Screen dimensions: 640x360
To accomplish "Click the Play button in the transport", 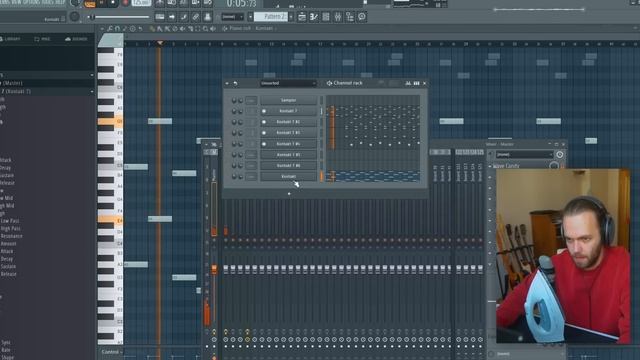I will click(x=102, y=2).
